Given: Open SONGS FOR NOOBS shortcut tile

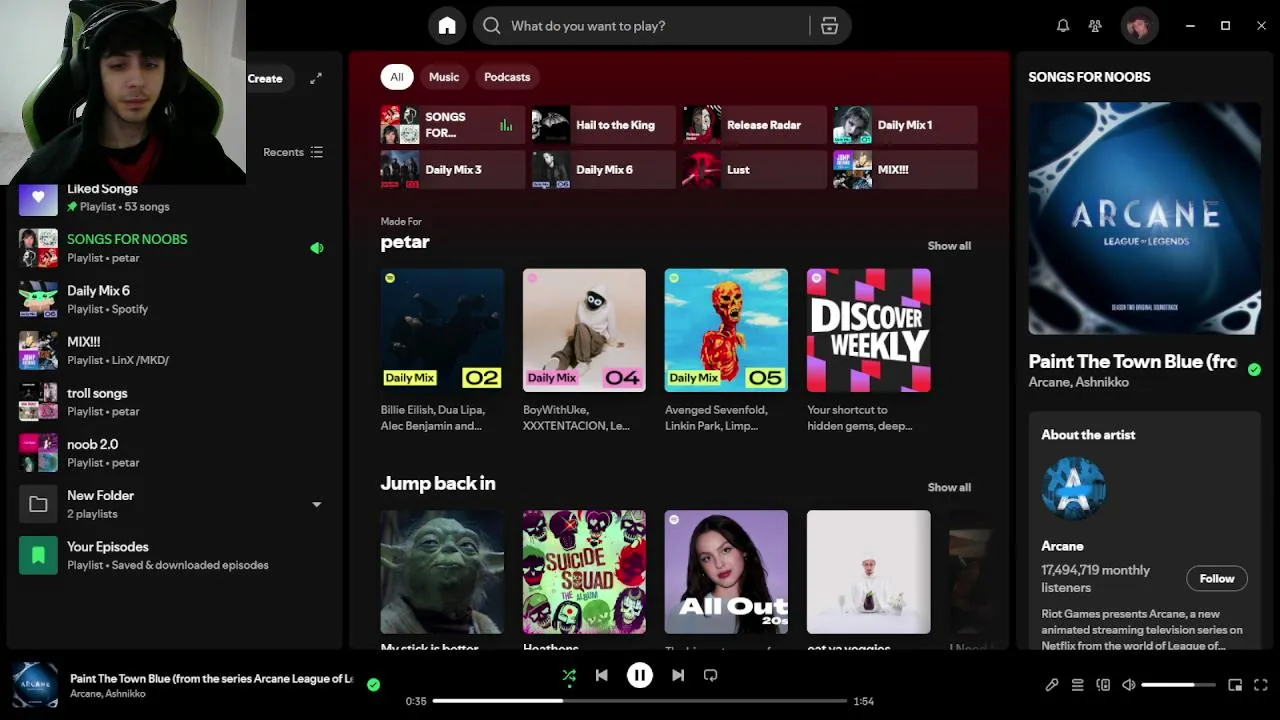Looking at the screenshot, I should (x=452, y=125).
